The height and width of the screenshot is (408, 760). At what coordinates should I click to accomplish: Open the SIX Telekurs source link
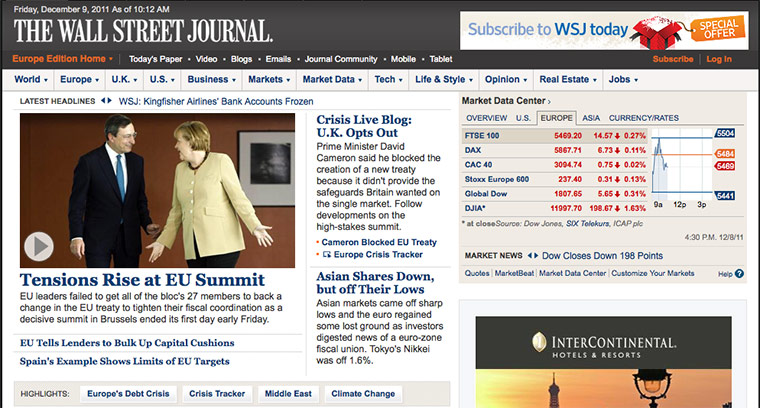[x=587, y=223]
